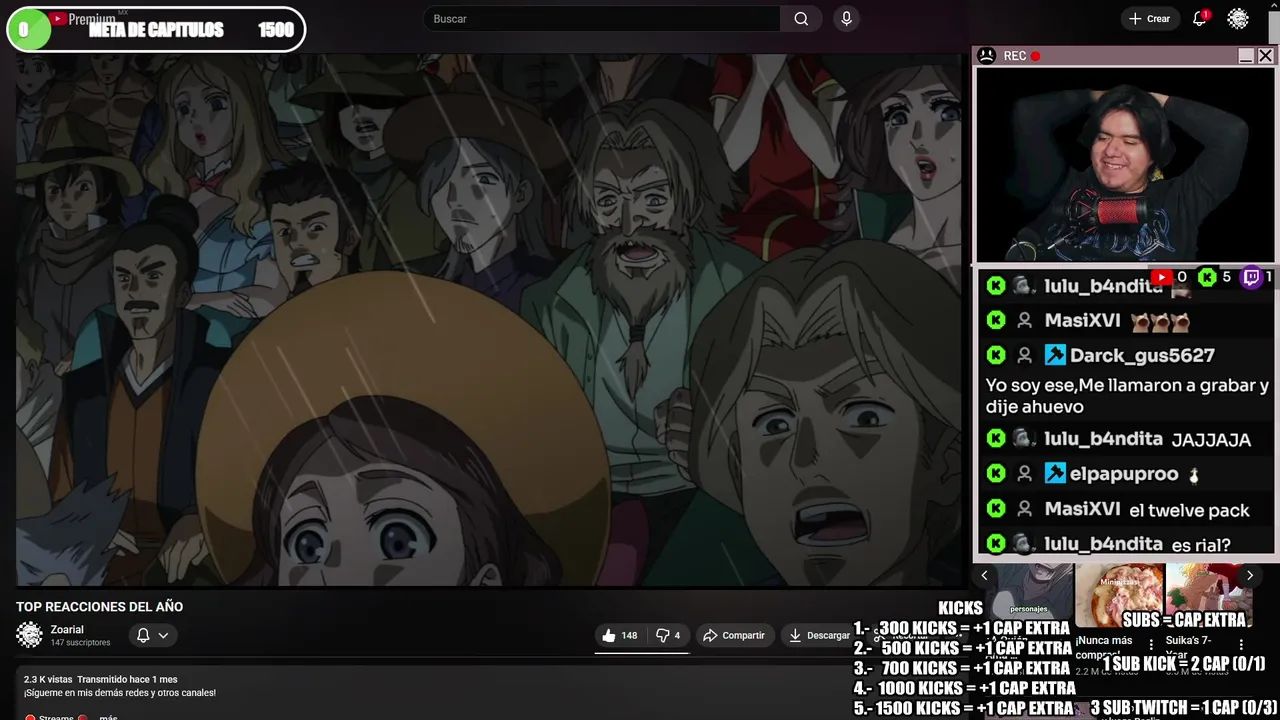The height and width of the screenshot is (720, 1280).
Task: Open the Zoarial channel avatar
Action: pyautogui.click(x=30, y=635)
